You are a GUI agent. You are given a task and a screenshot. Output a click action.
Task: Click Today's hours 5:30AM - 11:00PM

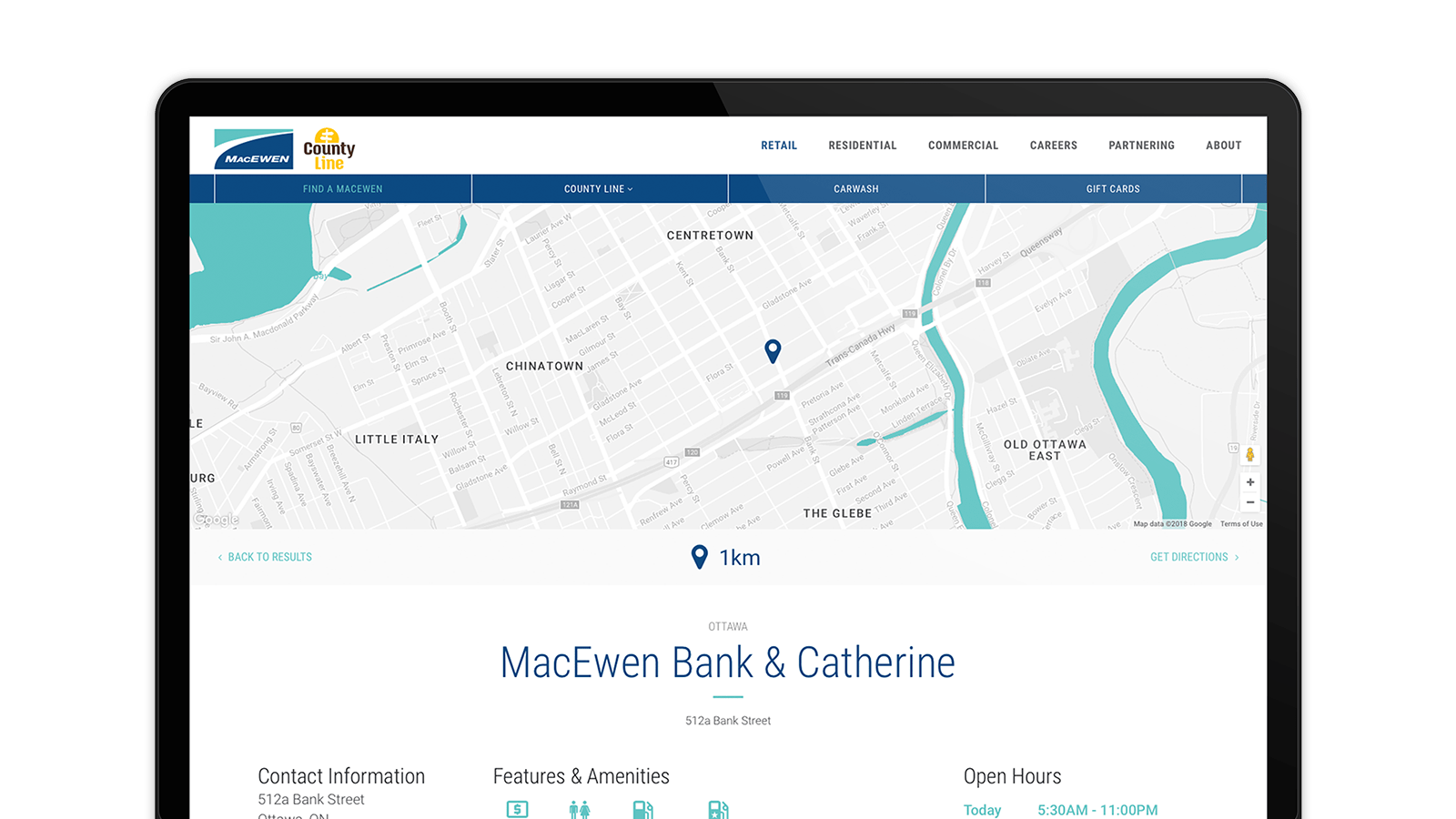(1097, 810)
